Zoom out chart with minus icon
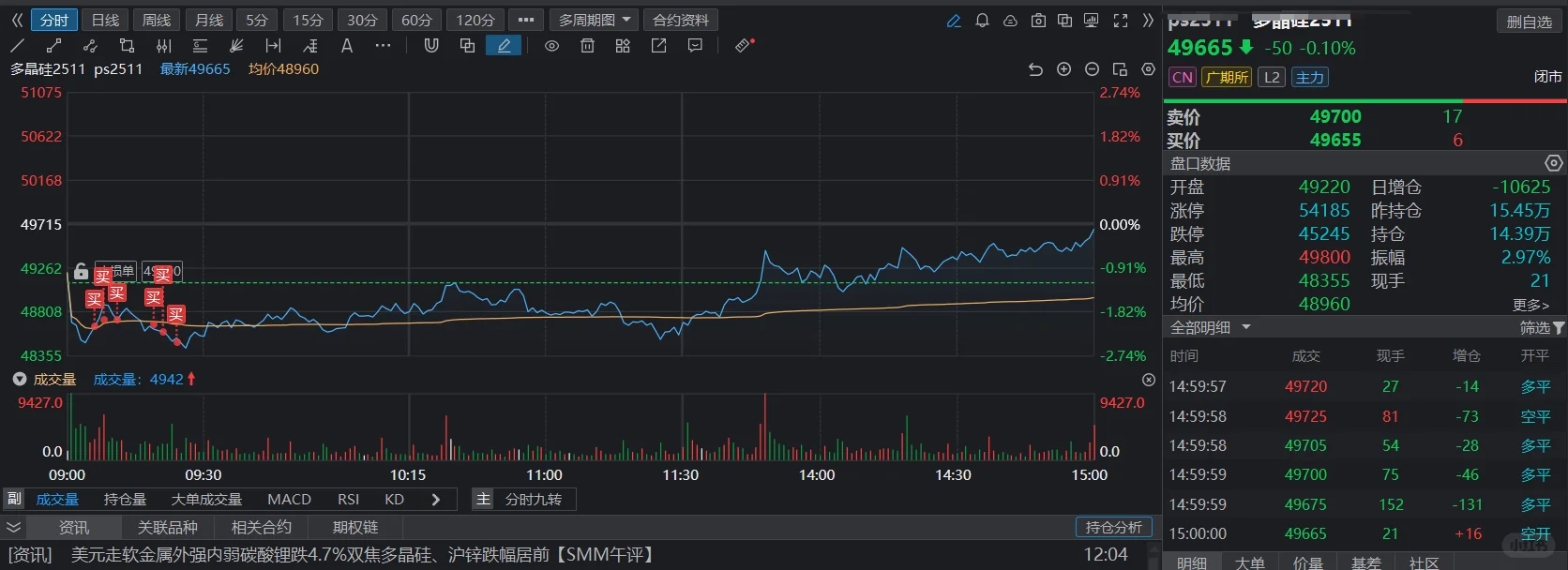Image resolution: width=1568 pixels, height=570 pixels. pyautogui.click(x=1092, y=69)
